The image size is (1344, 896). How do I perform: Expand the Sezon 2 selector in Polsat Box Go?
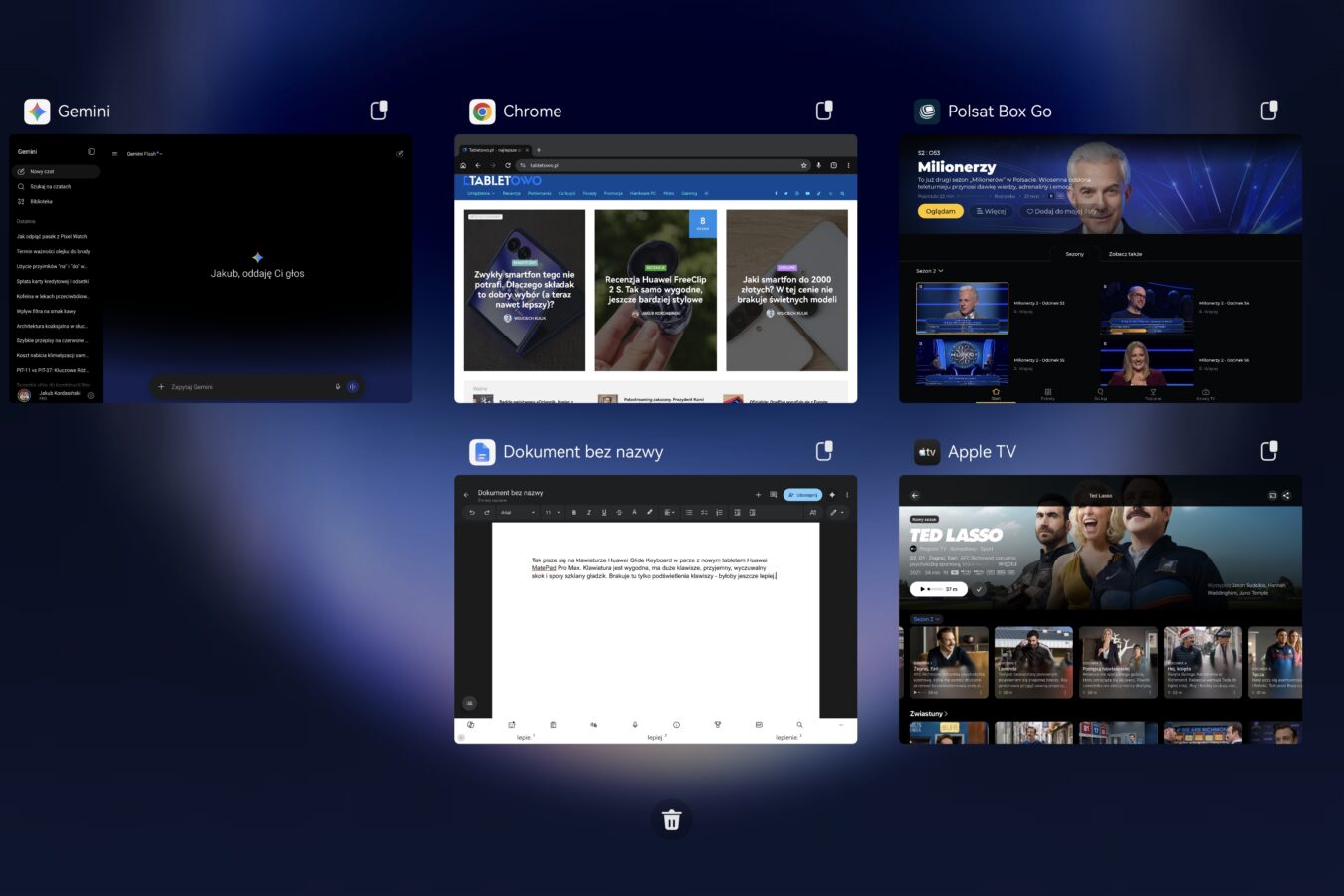coord(929,271)
